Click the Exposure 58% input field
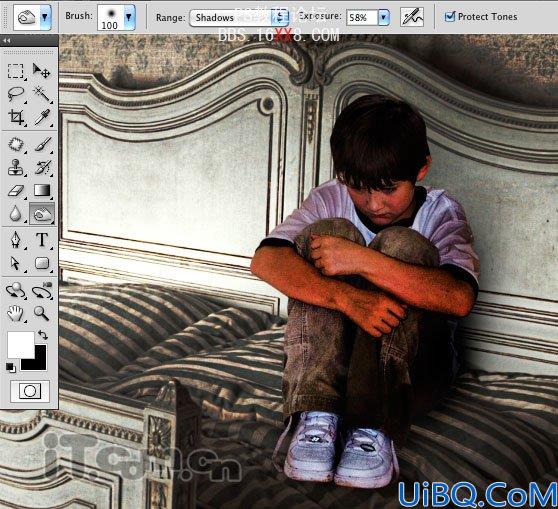This screenshot has width=558, height=509. point(362,17)
